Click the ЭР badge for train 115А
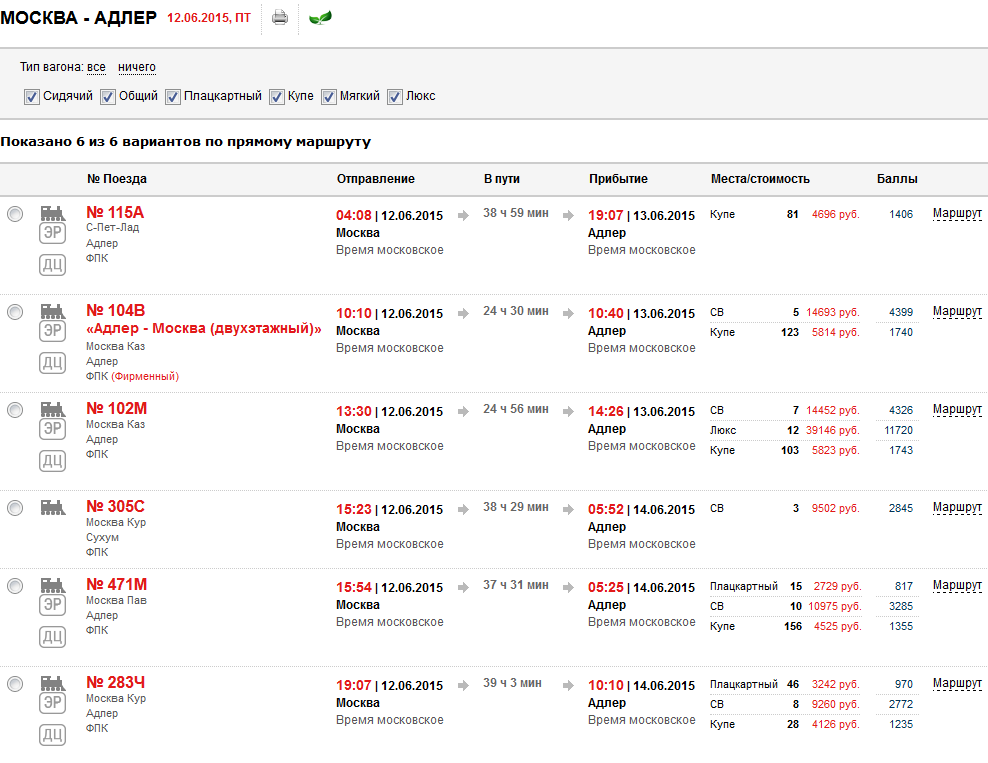The image size is (988, 763). point(52,234)
